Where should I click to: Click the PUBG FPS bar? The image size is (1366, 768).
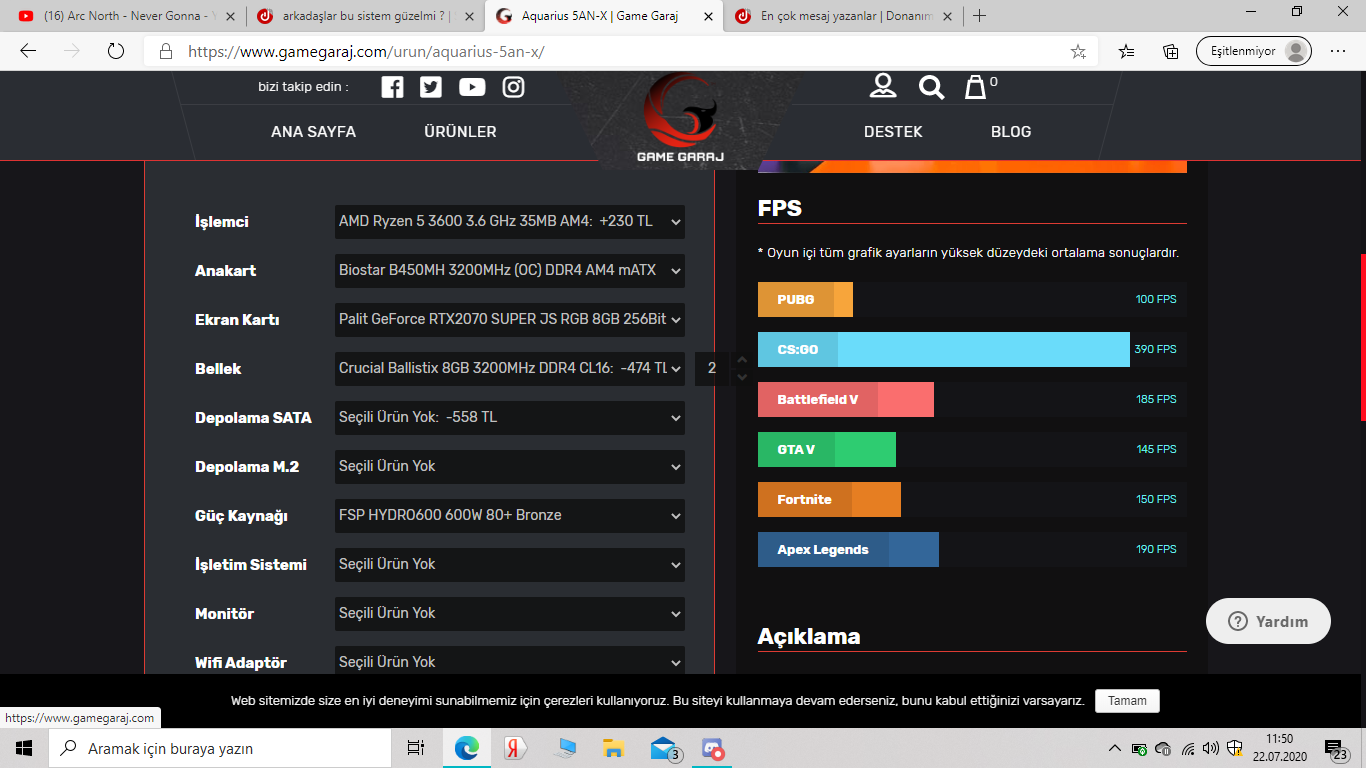(x=805, y=300)
